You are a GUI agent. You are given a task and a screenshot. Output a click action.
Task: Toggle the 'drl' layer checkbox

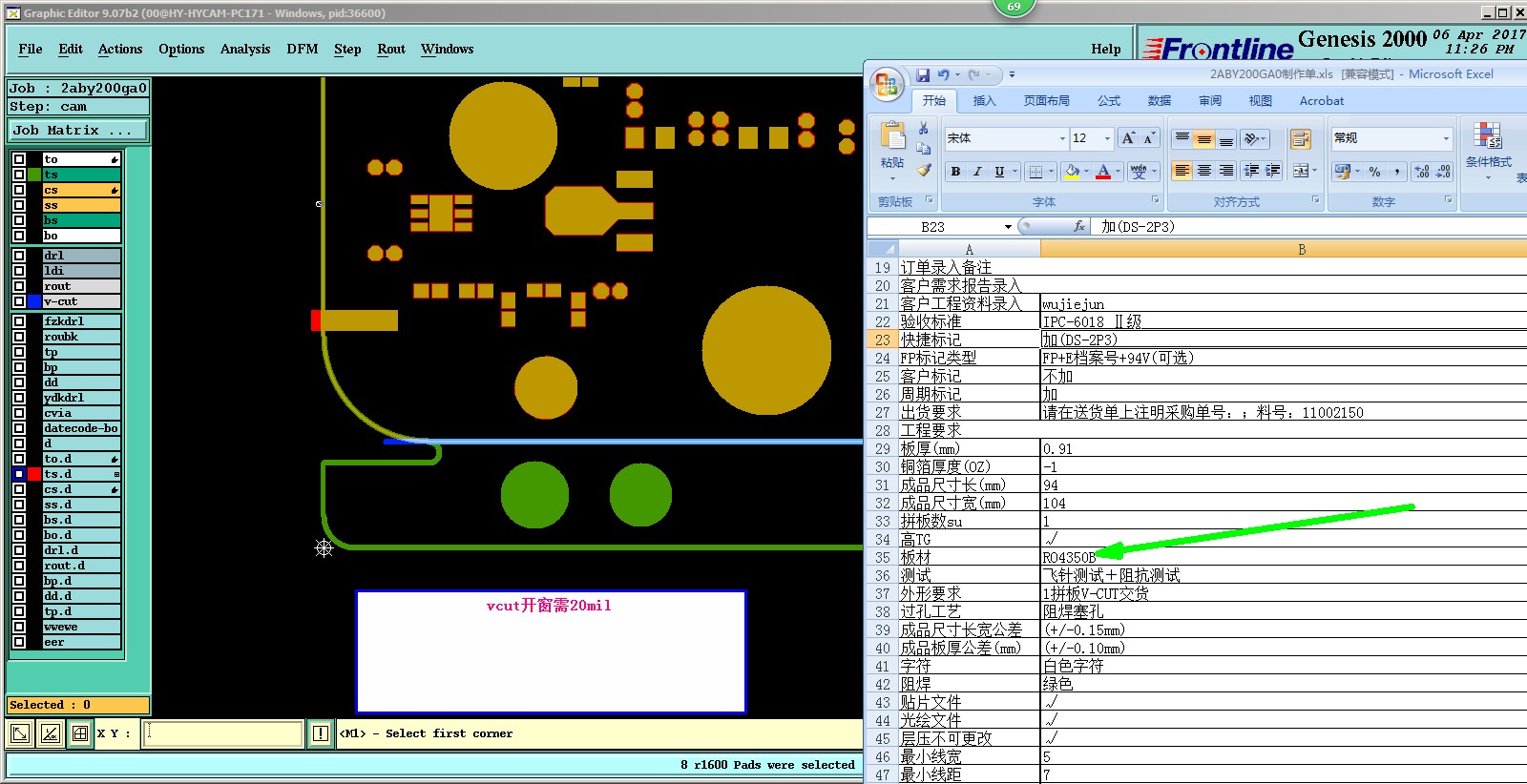tap(19, 256)
